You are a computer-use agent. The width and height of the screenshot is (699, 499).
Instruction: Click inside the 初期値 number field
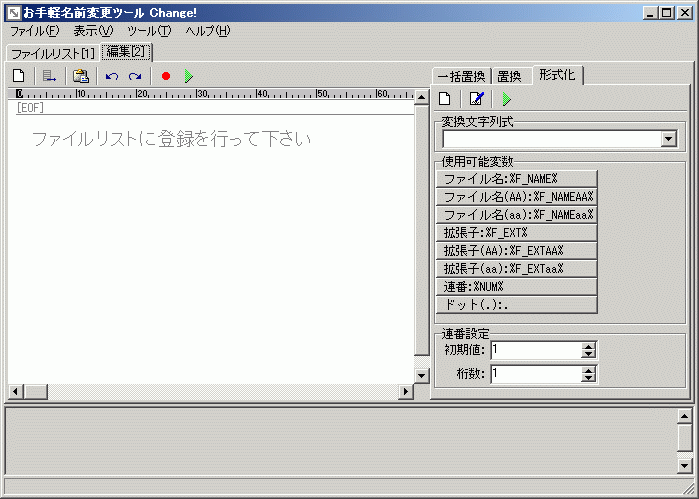pos(534,350)
